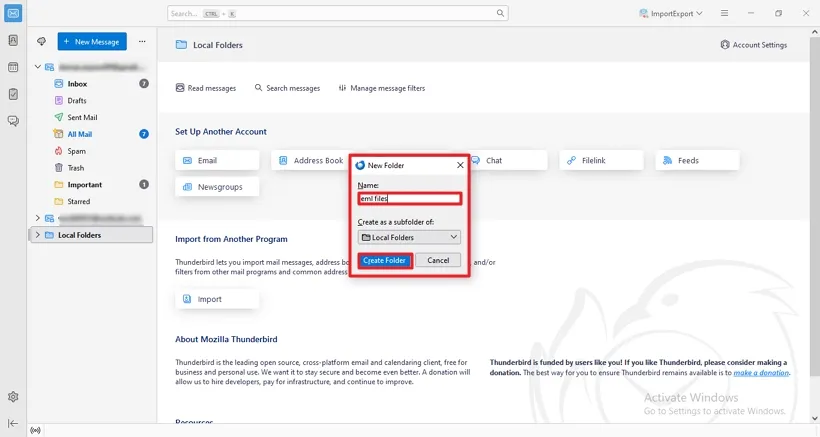Click Cancel in New Folder dialog
820x437 pixels.
[x=438, y=260]
